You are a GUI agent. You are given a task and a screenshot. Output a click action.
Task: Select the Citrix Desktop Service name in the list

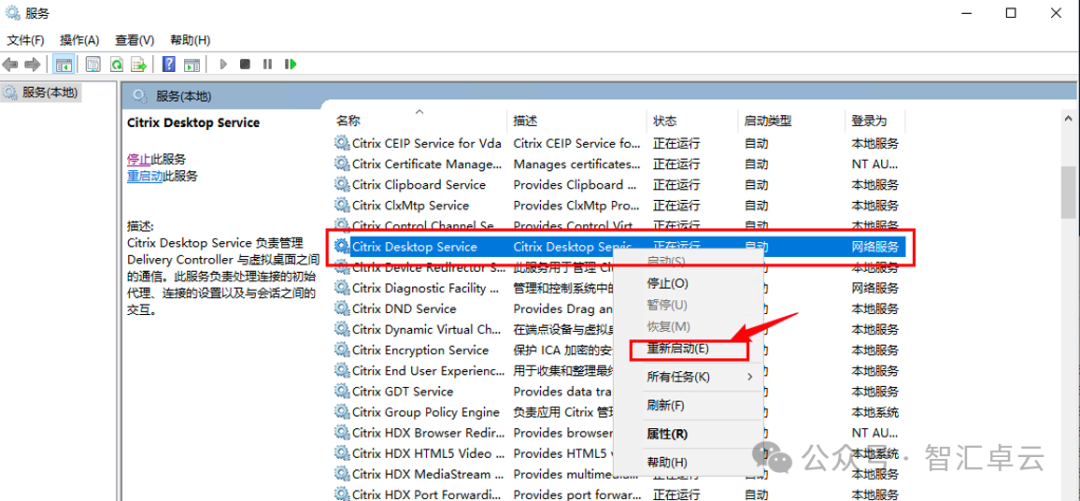[x=414, y=247]
